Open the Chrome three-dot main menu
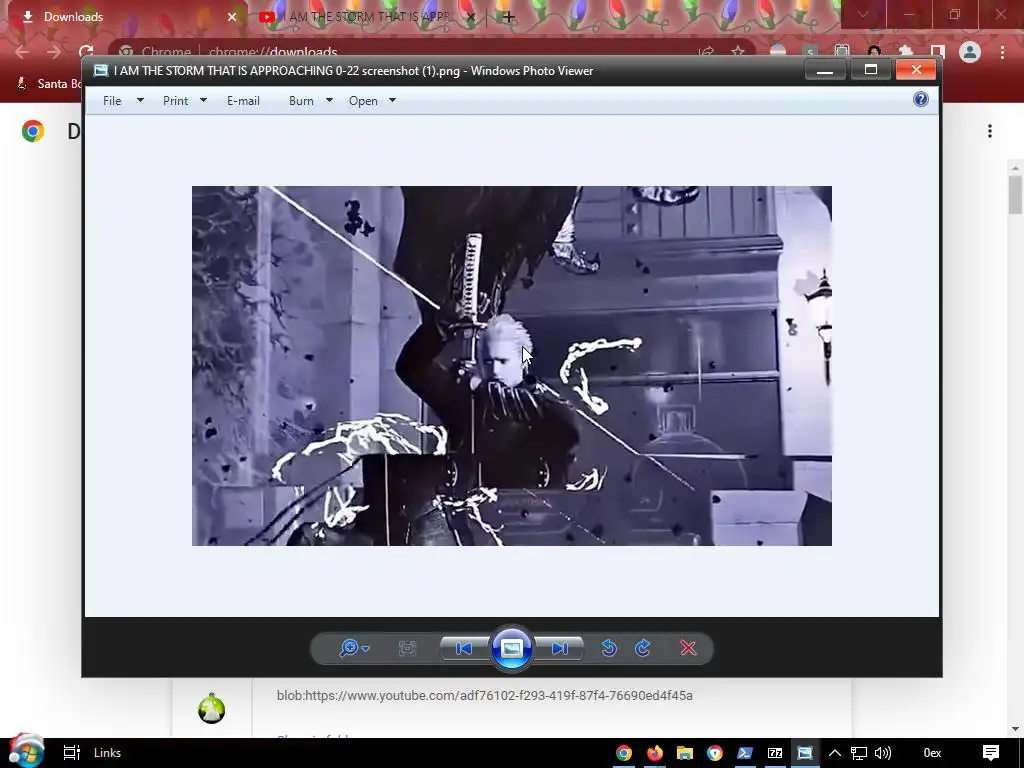 click(x=1002, y=52)
